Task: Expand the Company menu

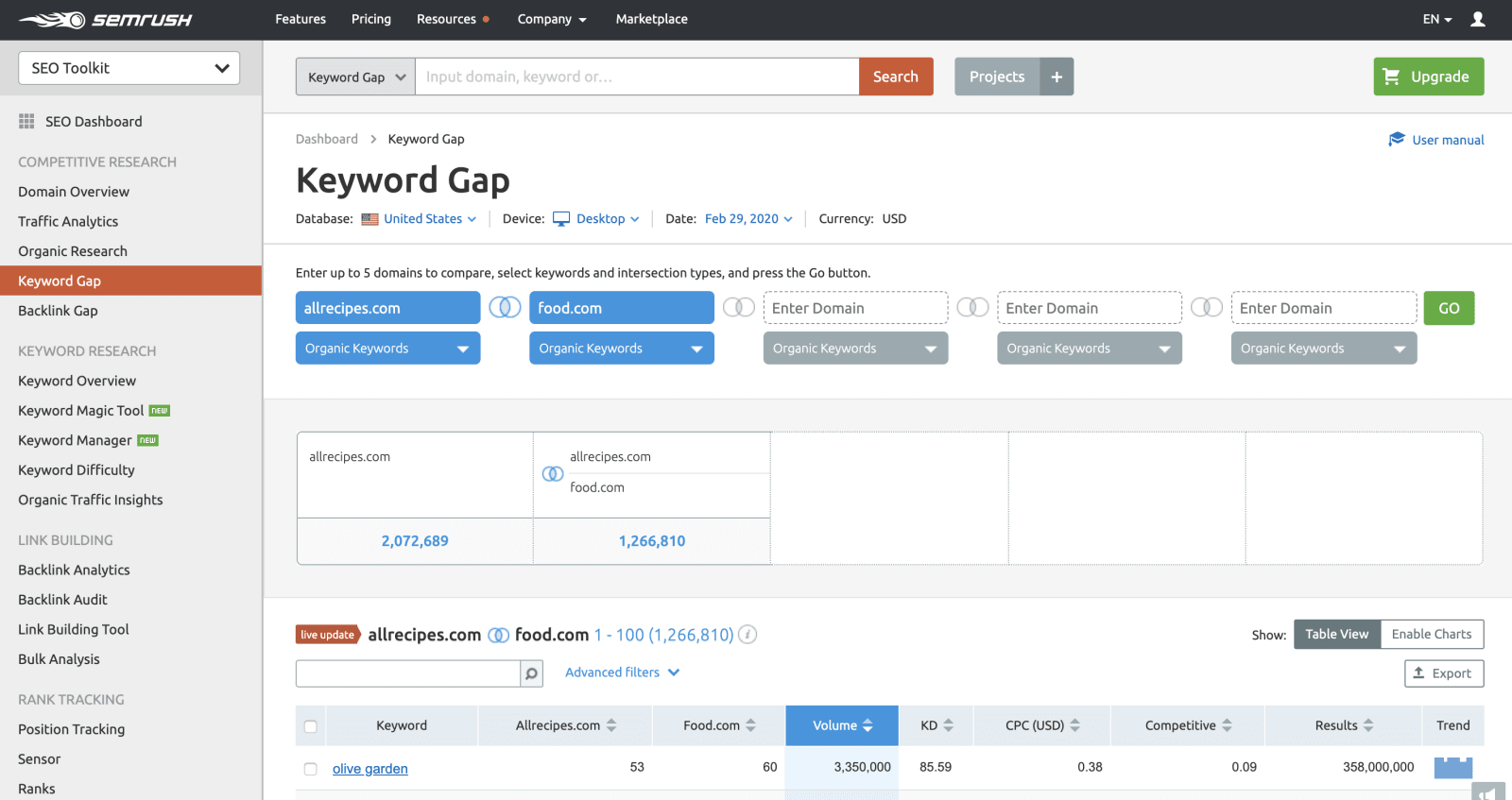Action: click(552, 19)
